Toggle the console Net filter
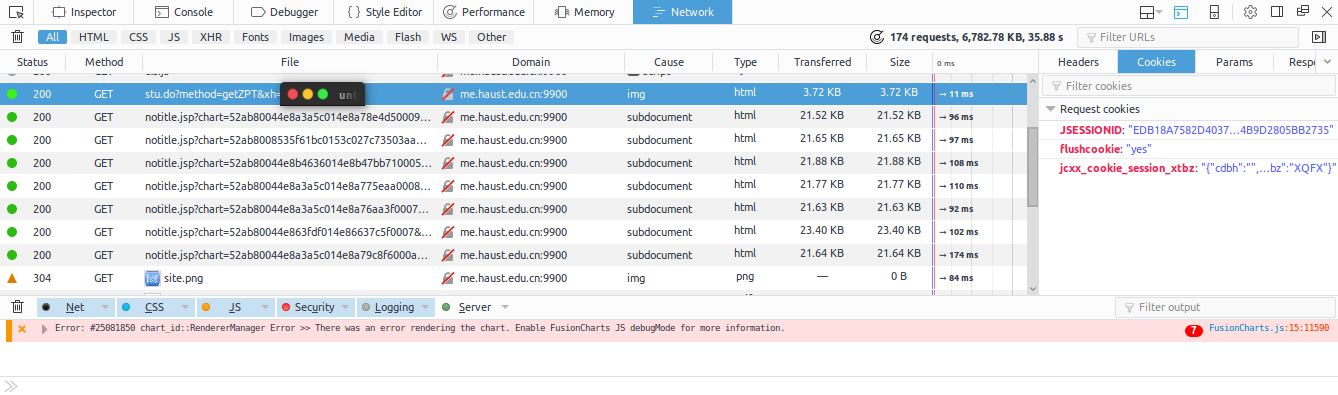Viewport: 1338px width, 395px height. pyautogui.click(x=67, y=307)
